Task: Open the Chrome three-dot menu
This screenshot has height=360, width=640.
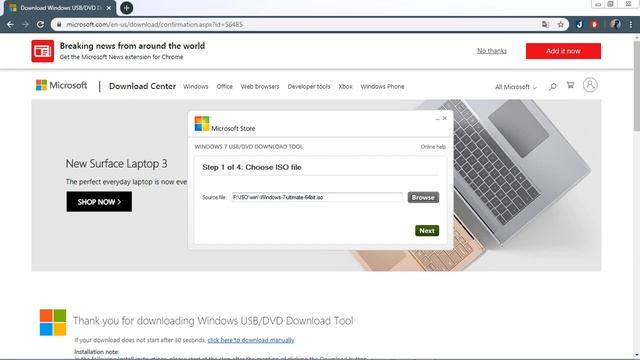Action: [x=631, y=24]
